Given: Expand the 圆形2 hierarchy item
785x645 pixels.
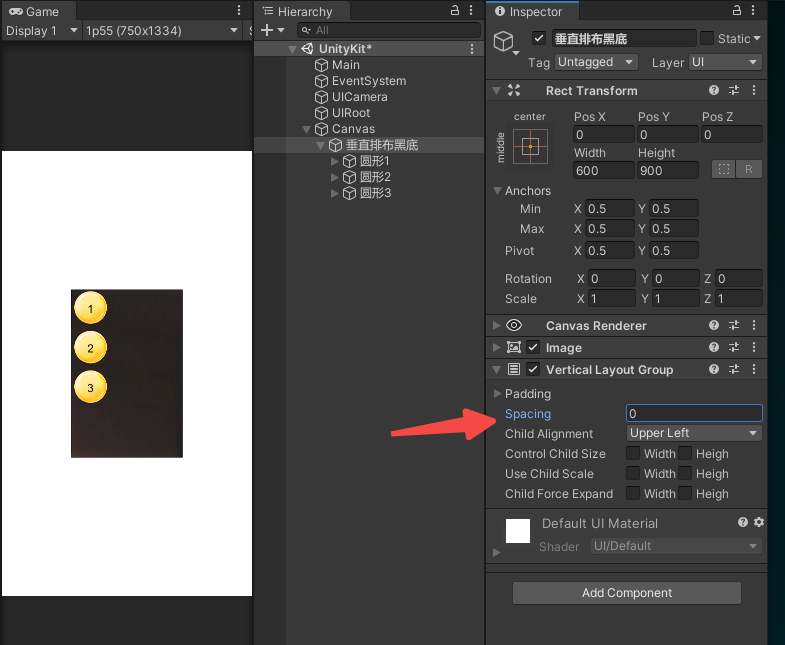Looking at the screenshot, I should click(x=334, y=177).
